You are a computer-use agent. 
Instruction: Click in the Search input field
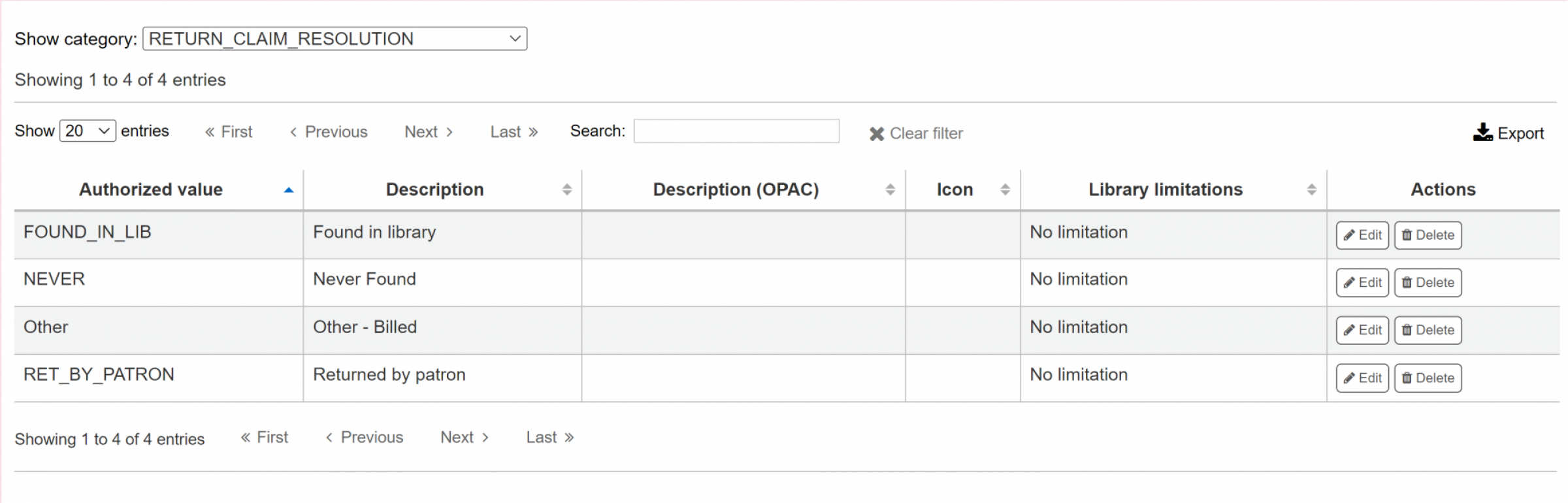pyautogui.click(x=736, y=131)
